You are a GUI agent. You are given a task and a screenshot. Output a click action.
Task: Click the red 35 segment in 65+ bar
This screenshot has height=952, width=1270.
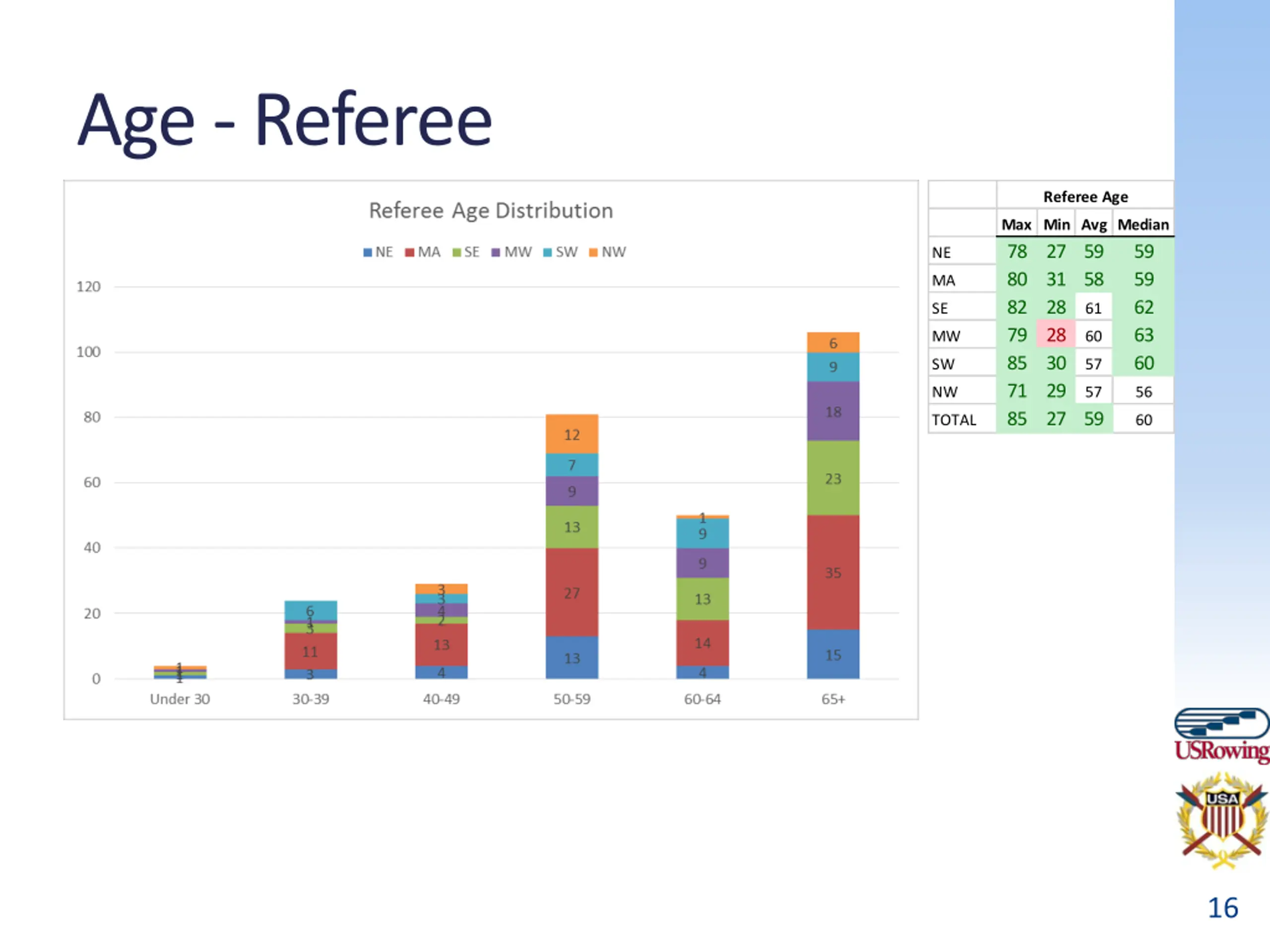pos(832,572)
